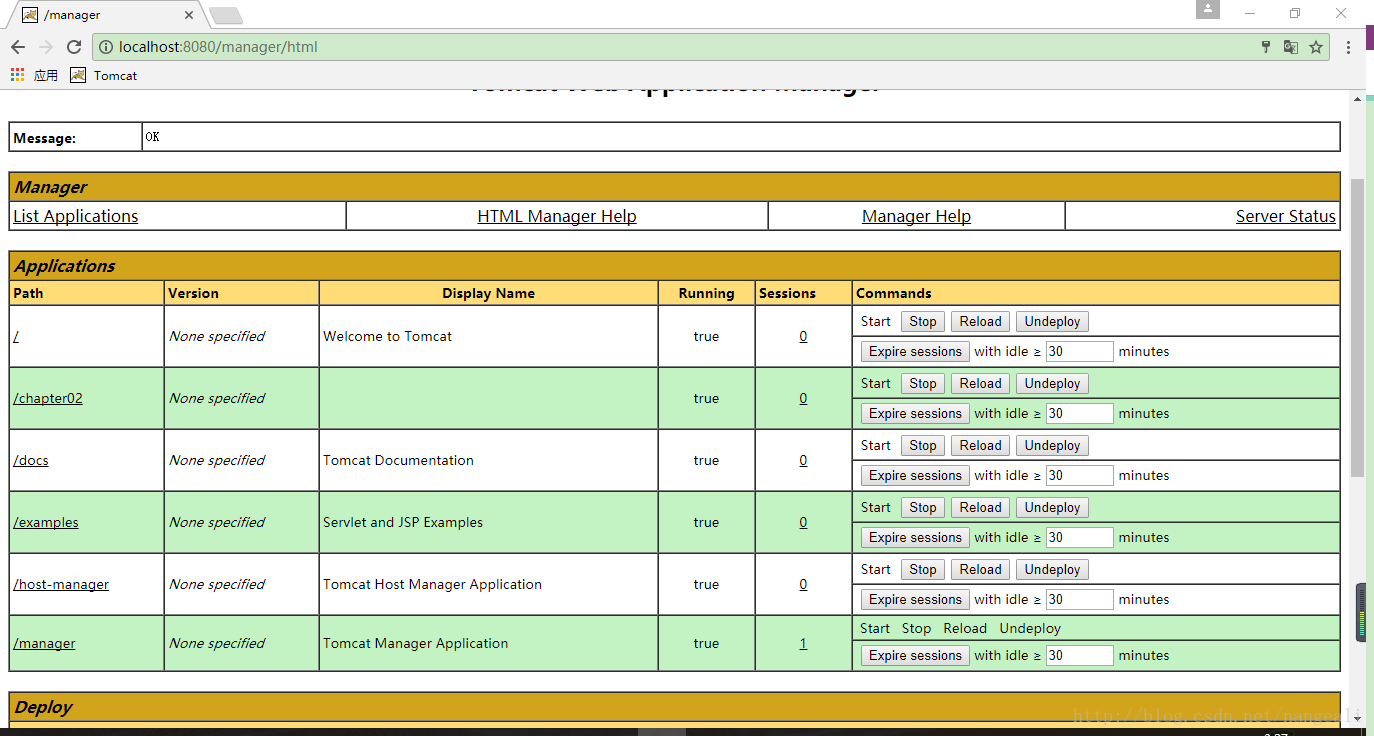This screenshot has width=1374, height=736.
Task: Open the Server Status link
Action: 1286,216
